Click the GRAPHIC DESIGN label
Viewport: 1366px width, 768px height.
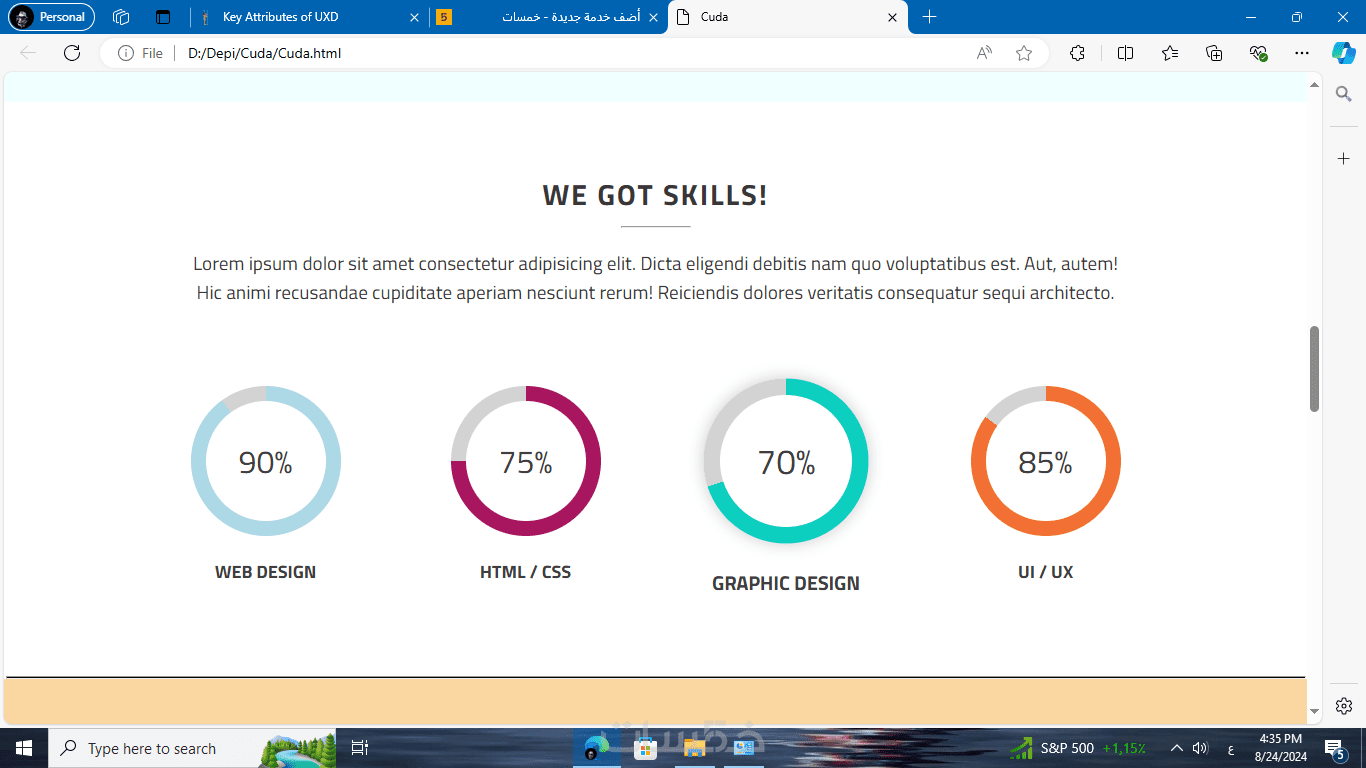tap(786, 583)
